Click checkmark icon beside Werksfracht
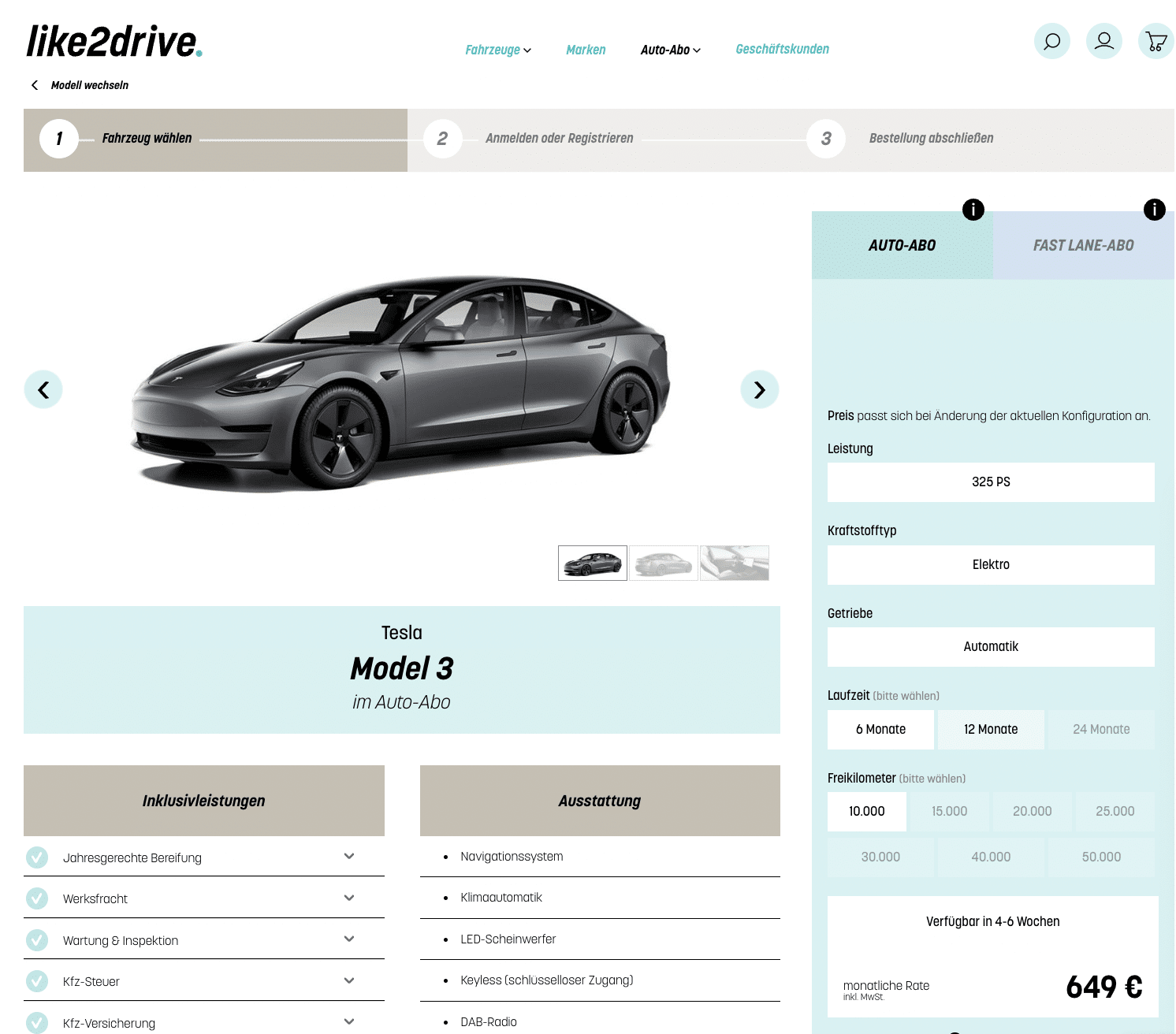 (37, 898)
